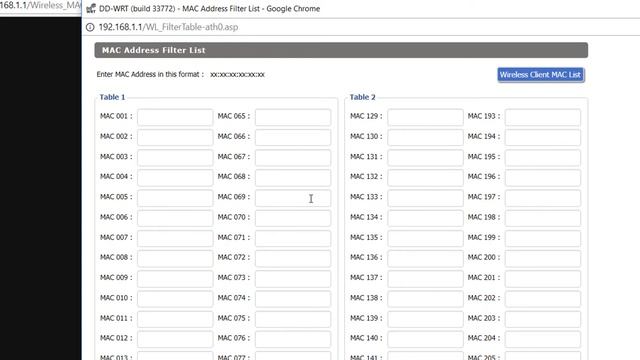The image size is (640, 360).
Task: Focus the MAC 140 input field
Action: [425, 339]
